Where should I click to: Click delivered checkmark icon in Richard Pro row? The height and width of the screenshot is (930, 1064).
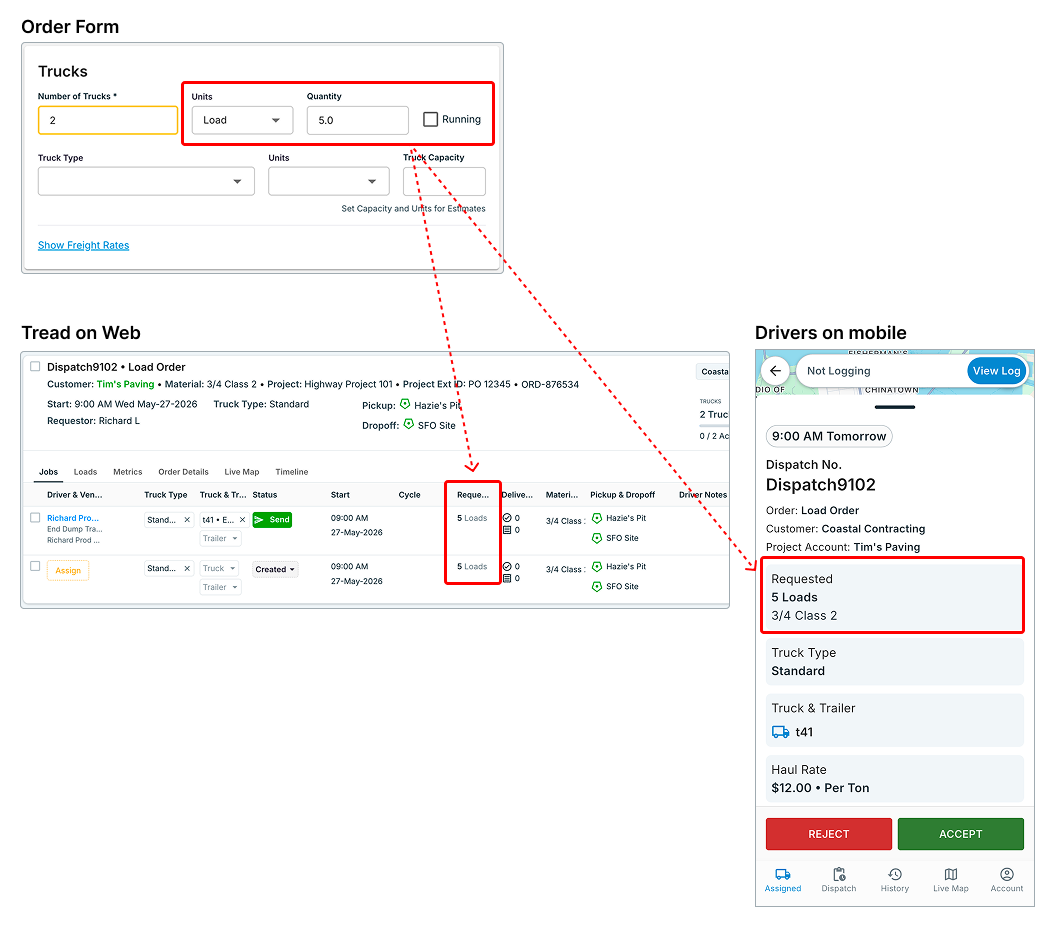507,518
